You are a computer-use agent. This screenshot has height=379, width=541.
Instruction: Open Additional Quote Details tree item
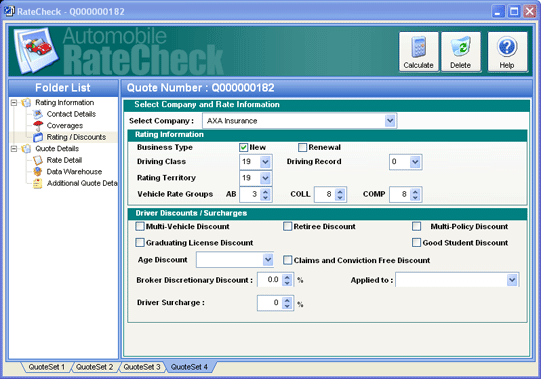click(x=82, y=183)
